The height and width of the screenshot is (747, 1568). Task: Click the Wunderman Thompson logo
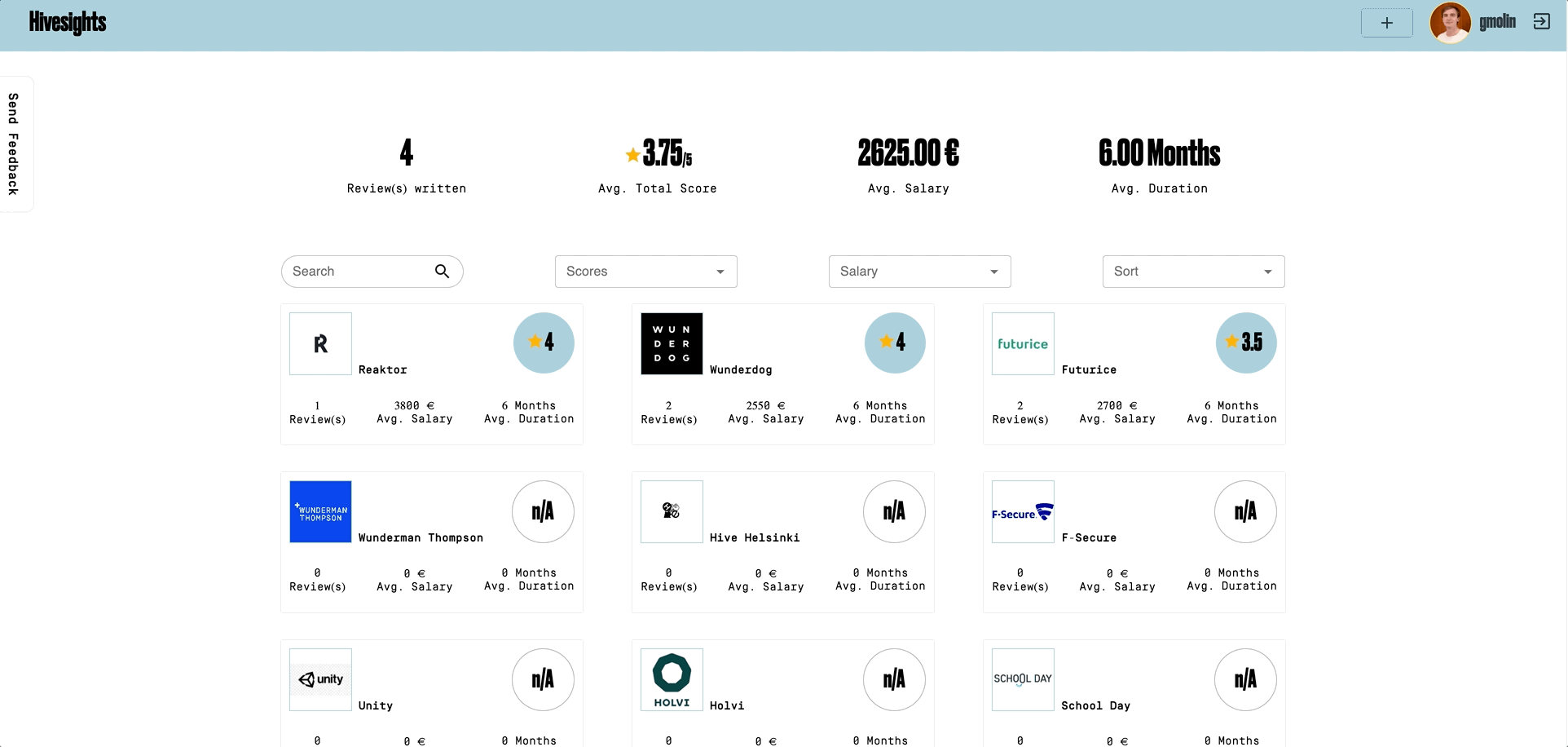[x=321, y=512]
